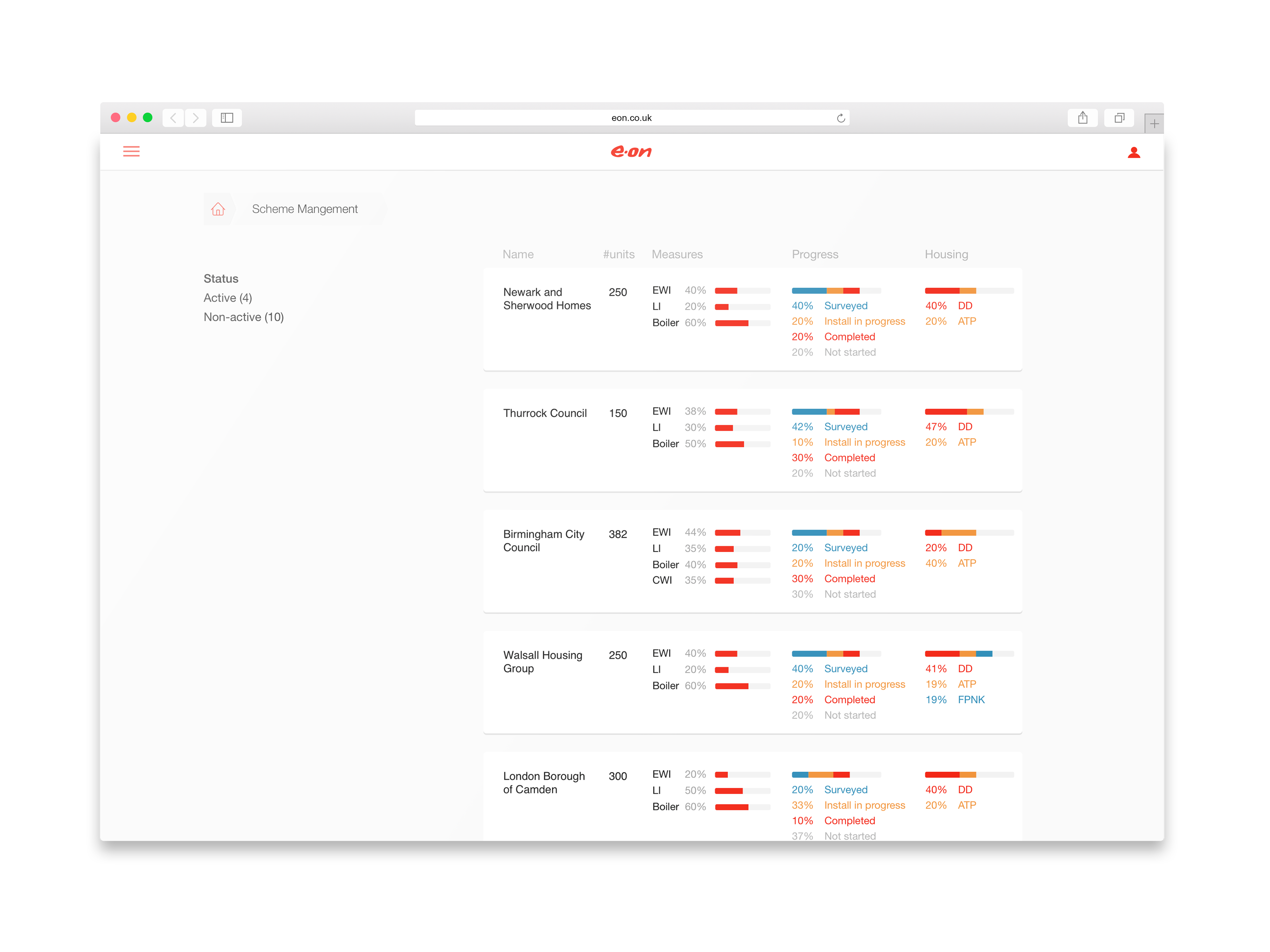Click the user profile icon
Image resolution: width=1270 pixels, height=952 pixels.
pos(1133,152)
